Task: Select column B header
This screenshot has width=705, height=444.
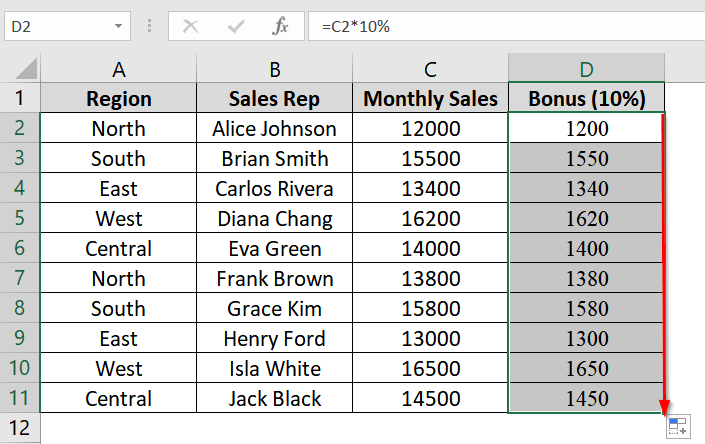Action: click(x=275, y=69)
